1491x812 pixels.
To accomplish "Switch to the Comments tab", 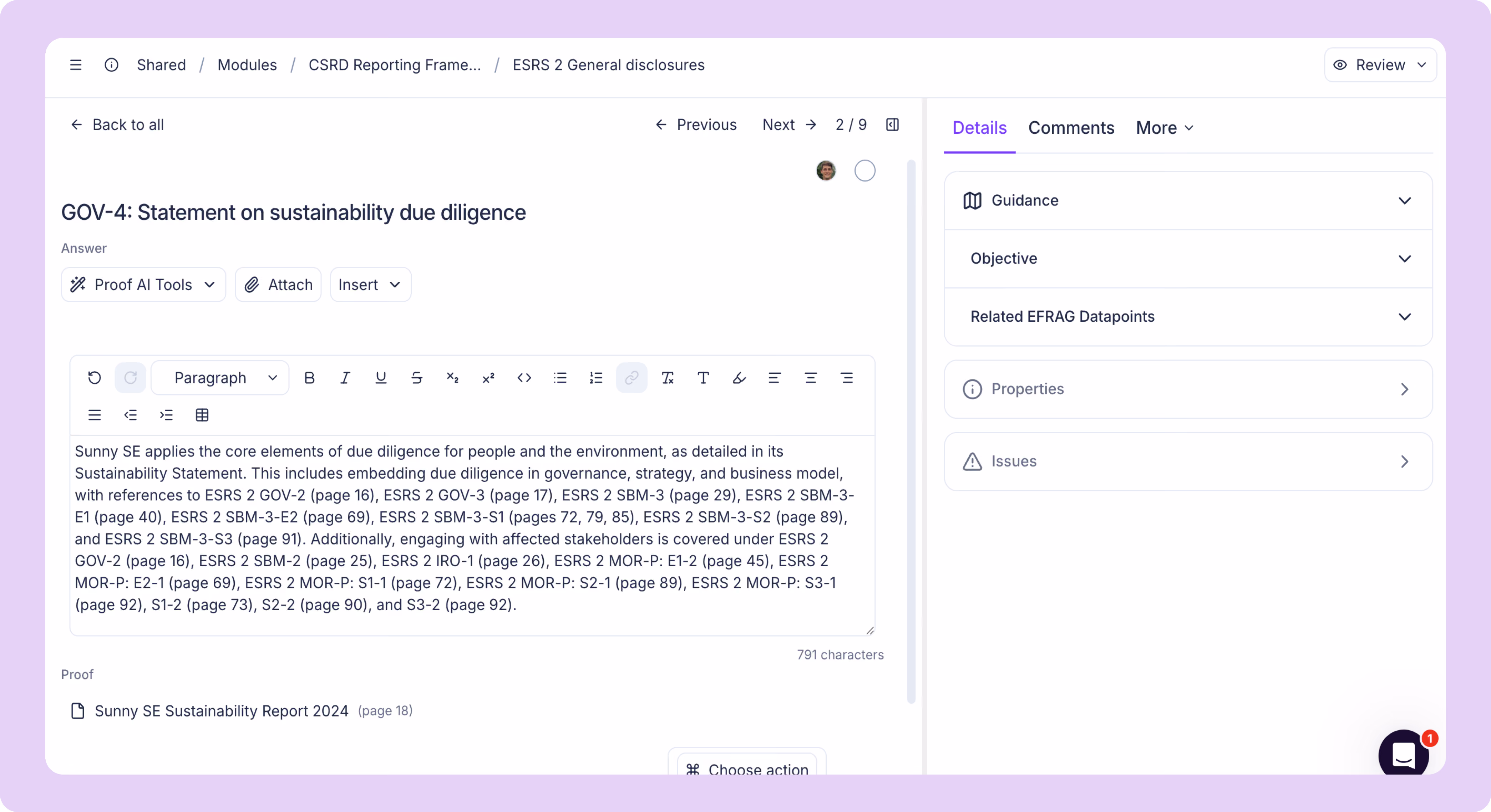I will (1071, 128).
